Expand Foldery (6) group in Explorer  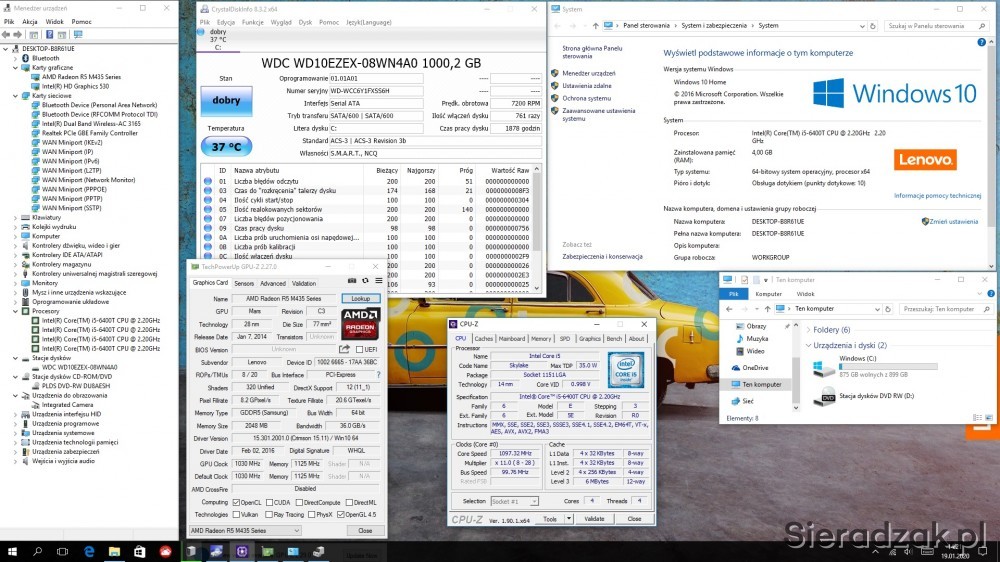809,330
